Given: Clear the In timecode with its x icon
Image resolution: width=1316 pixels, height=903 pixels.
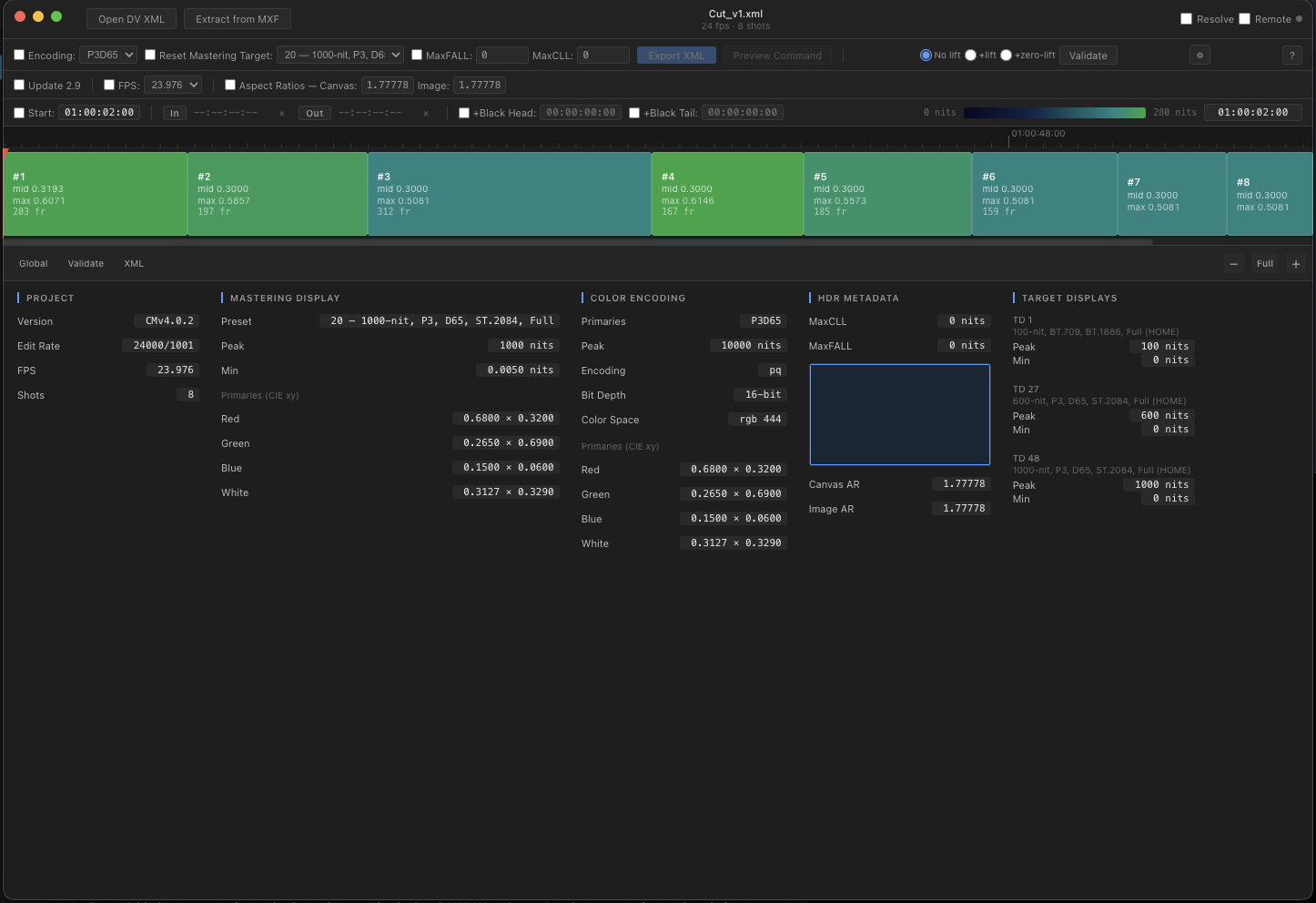Looking at the screenshot, I should pyautogui.click(x=281, y=113).
